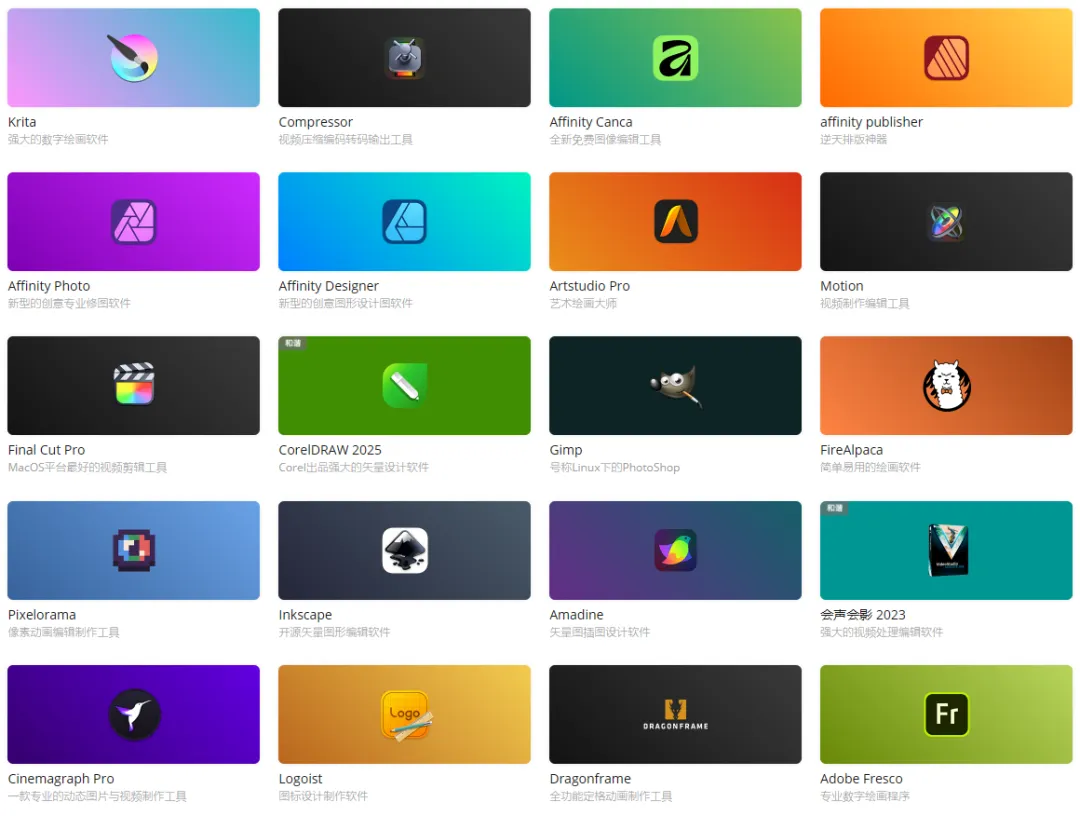
Task: Open the Dragonframe title link
Action: pos(590,778)
